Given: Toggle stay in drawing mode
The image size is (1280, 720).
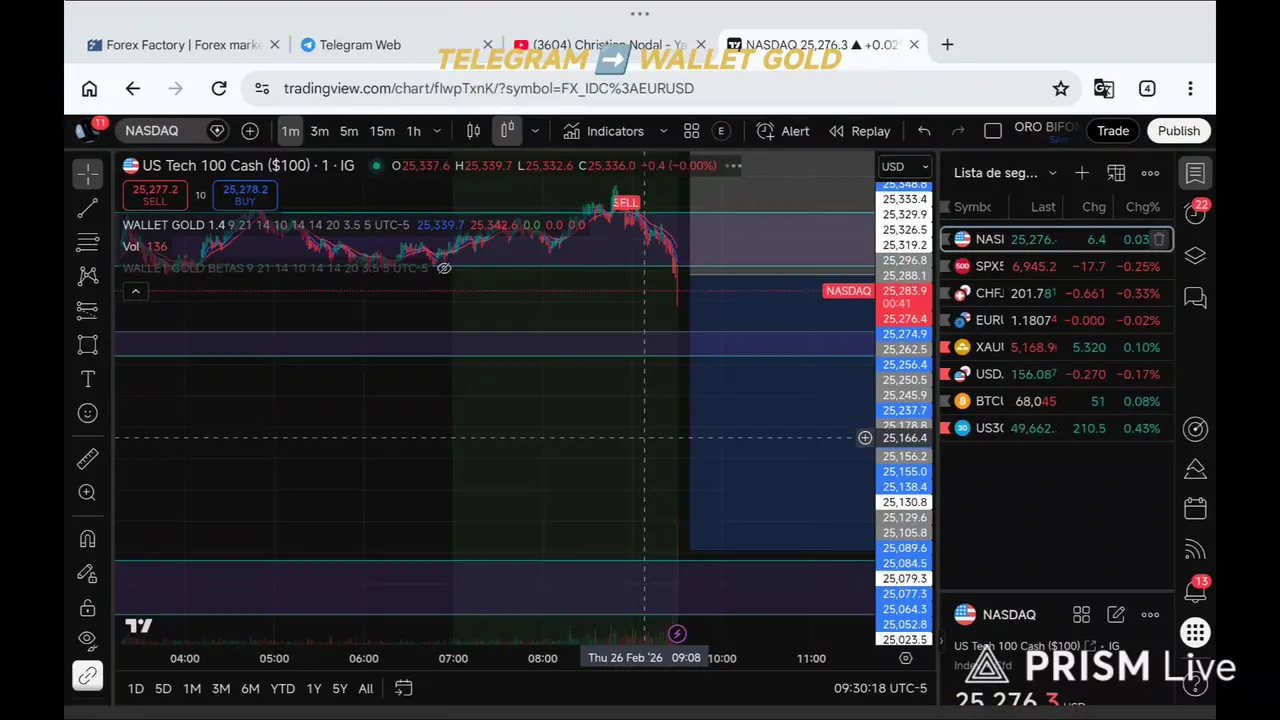Looking at the screenshot, I should (88, 573).
